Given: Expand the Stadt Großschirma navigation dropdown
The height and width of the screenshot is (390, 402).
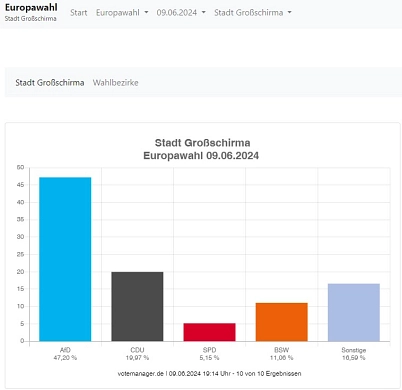Looking at the screenshot, I should click(253, 13).
